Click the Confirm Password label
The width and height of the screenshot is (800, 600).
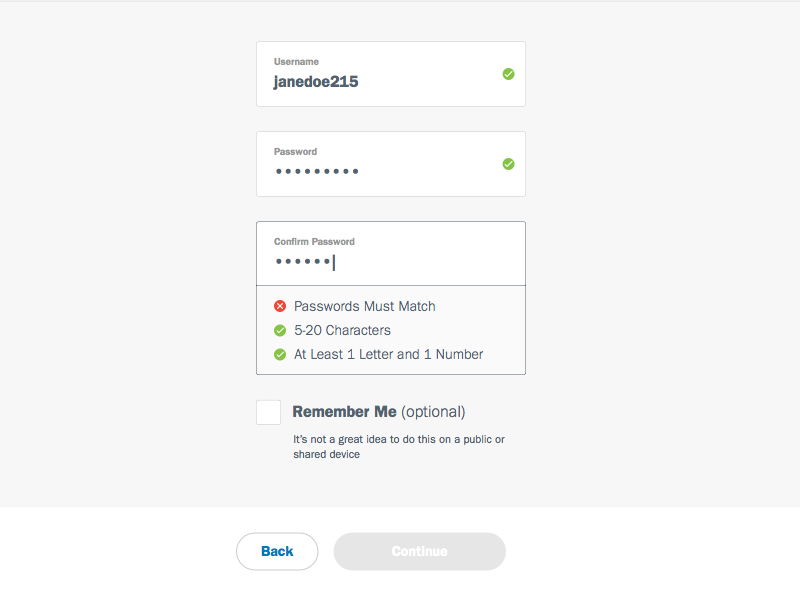[x=314, y=241]
